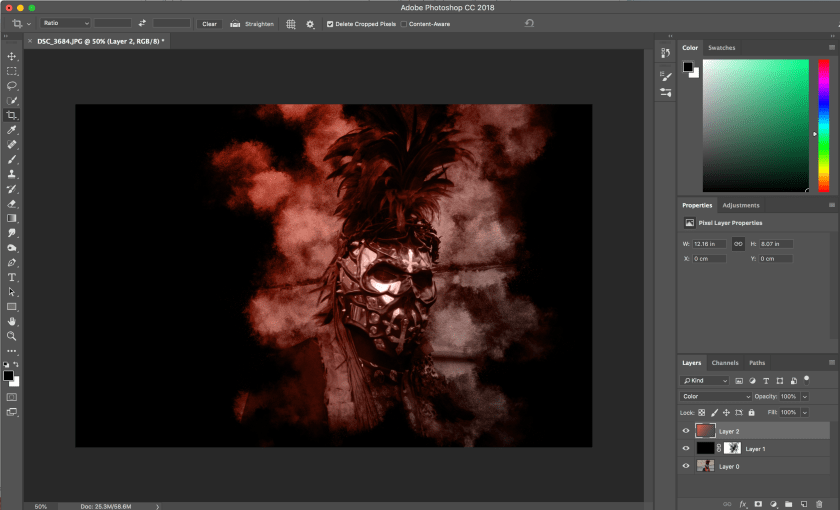The image size is (840, 510).
Task: Choose the Horizontal Type tool
Action: [x=12, y=277]
